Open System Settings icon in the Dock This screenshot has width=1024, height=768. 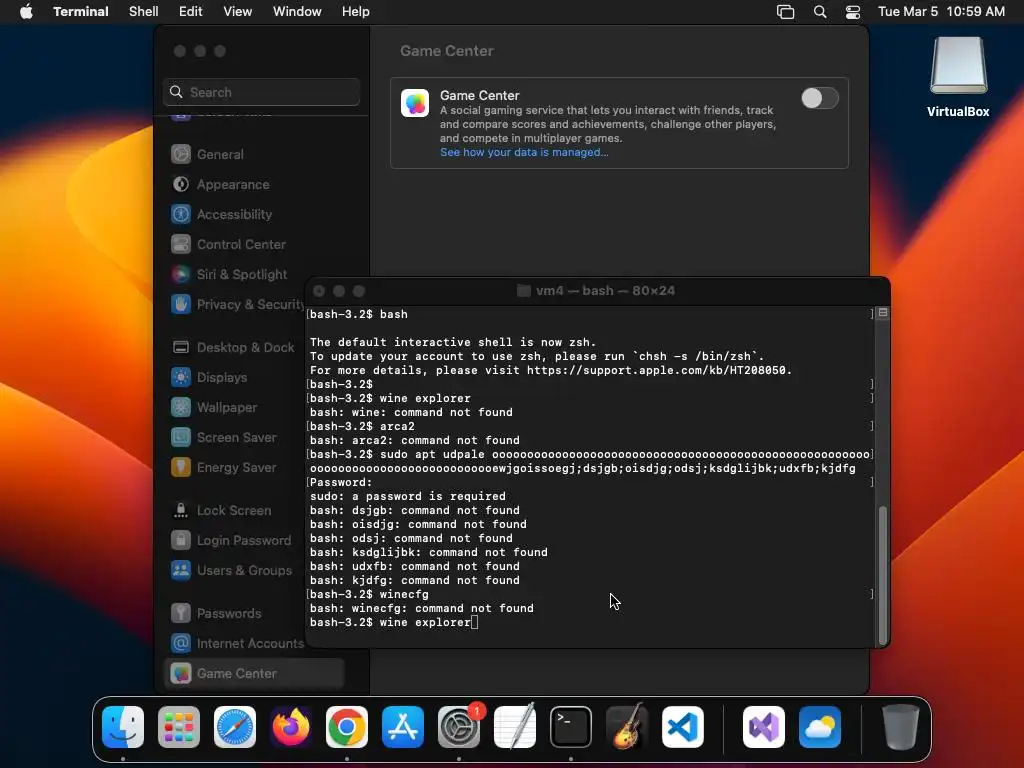coord(458,727)
